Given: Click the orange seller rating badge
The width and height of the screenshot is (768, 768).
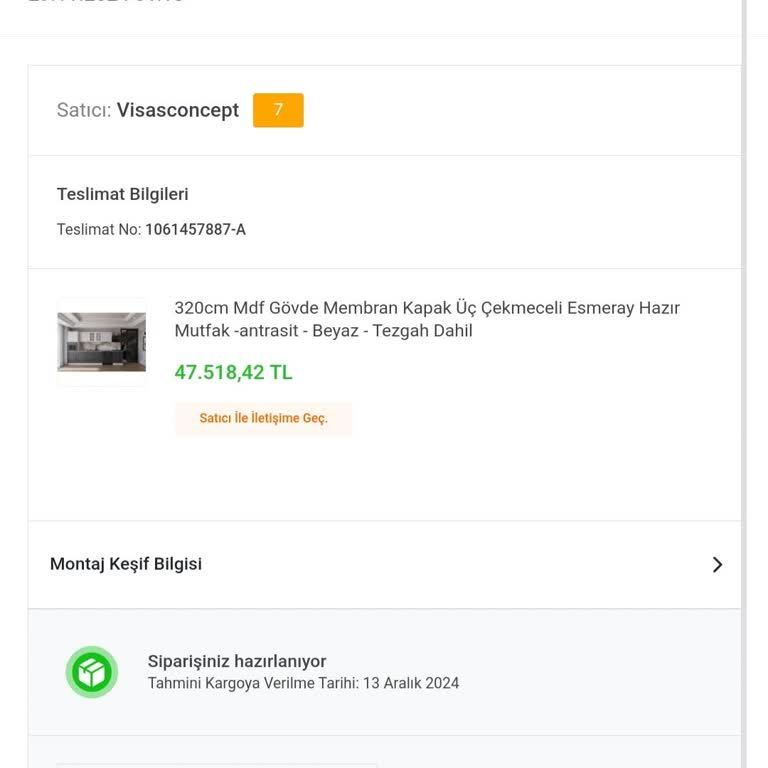Looking at the screenshot, I should coord(278,110).
